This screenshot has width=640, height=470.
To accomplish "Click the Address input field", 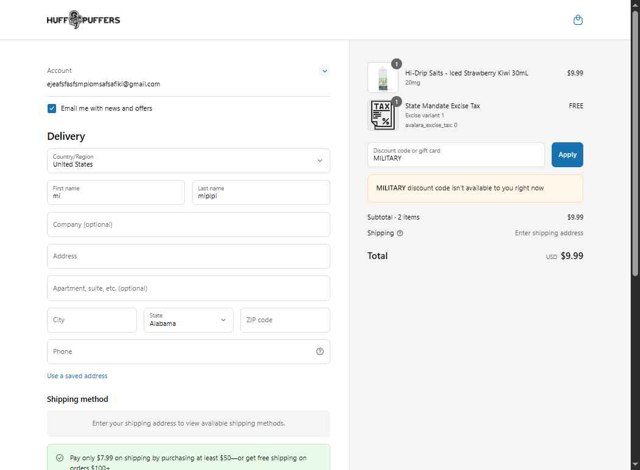I will click(188, 256).
